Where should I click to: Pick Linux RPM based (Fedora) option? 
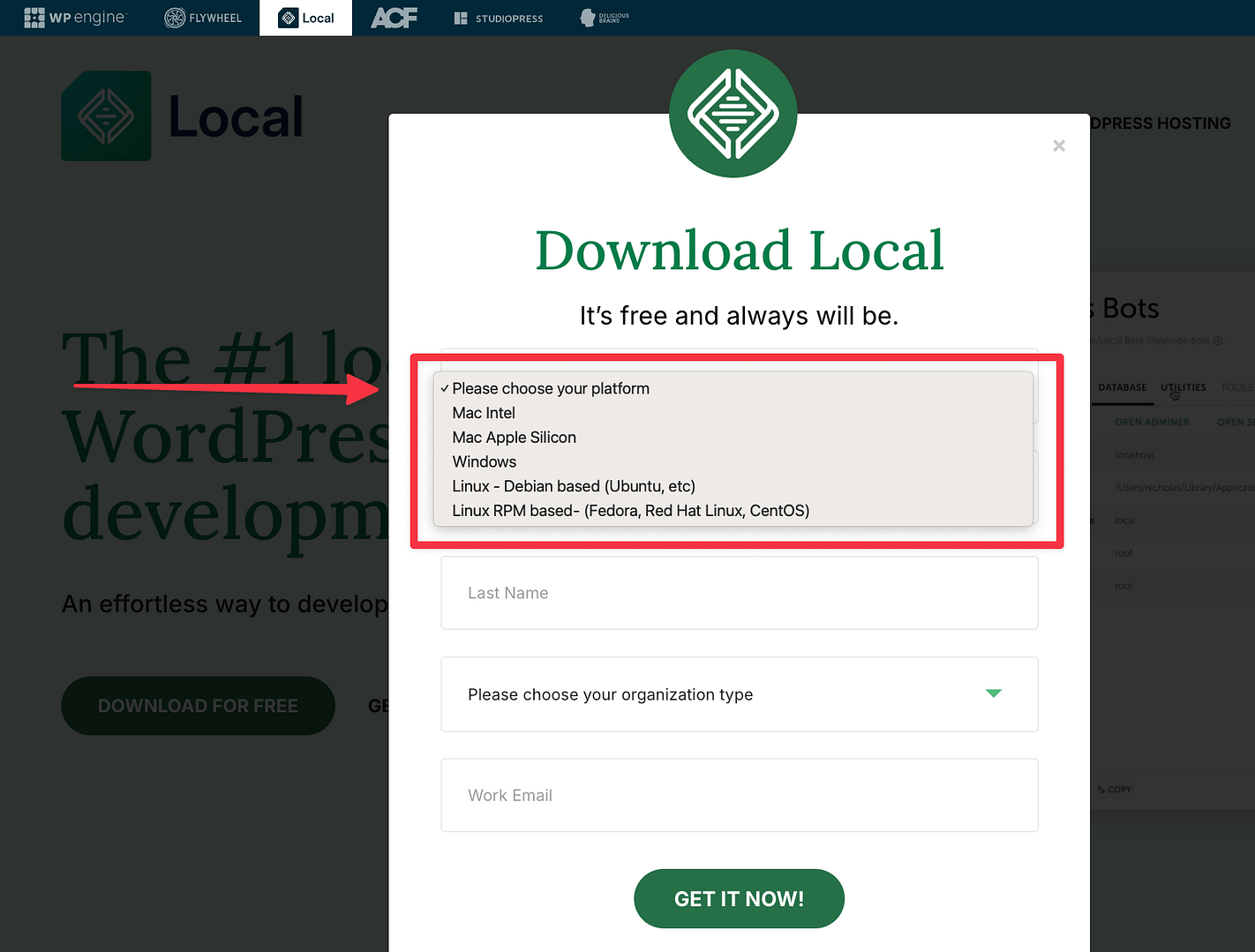[630, 511]
